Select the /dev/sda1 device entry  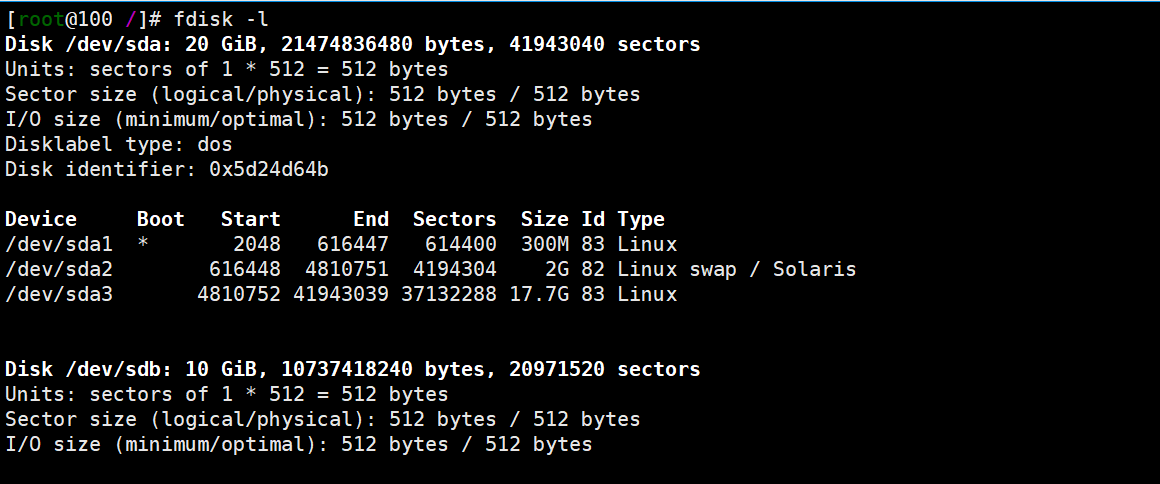tap(59, 244)
